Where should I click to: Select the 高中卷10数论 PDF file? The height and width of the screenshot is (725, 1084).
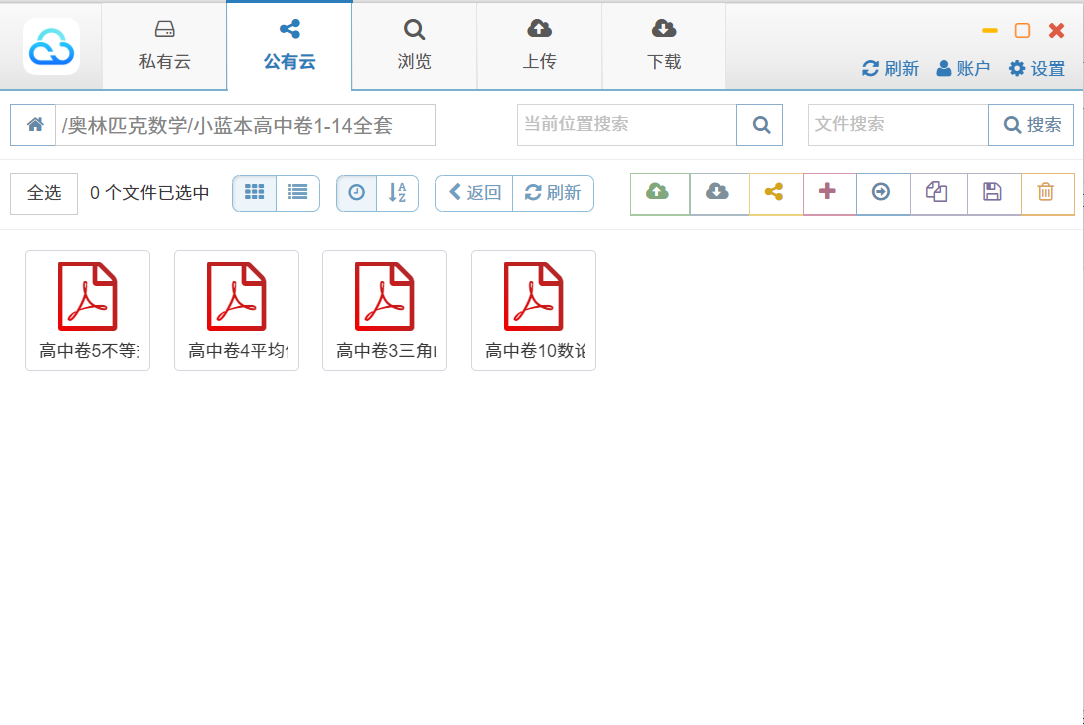533,310
